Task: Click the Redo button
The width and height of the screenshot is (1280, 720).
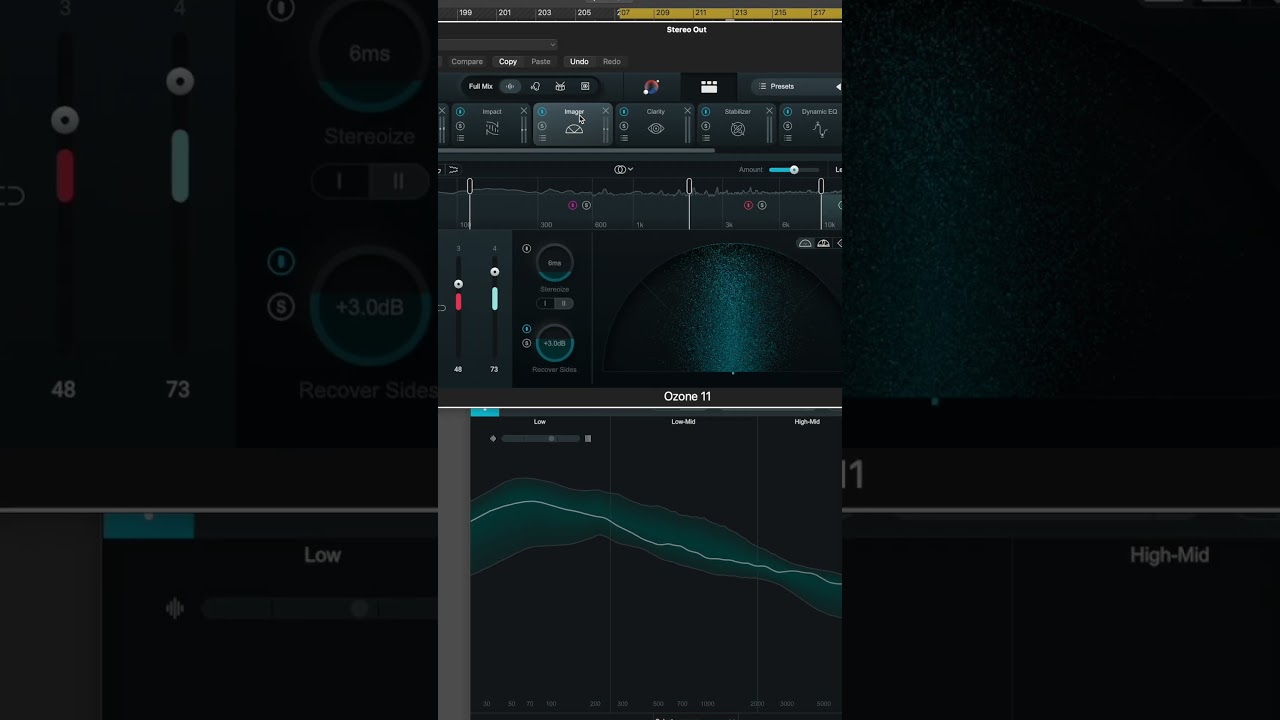Action: tap(612, 62)
